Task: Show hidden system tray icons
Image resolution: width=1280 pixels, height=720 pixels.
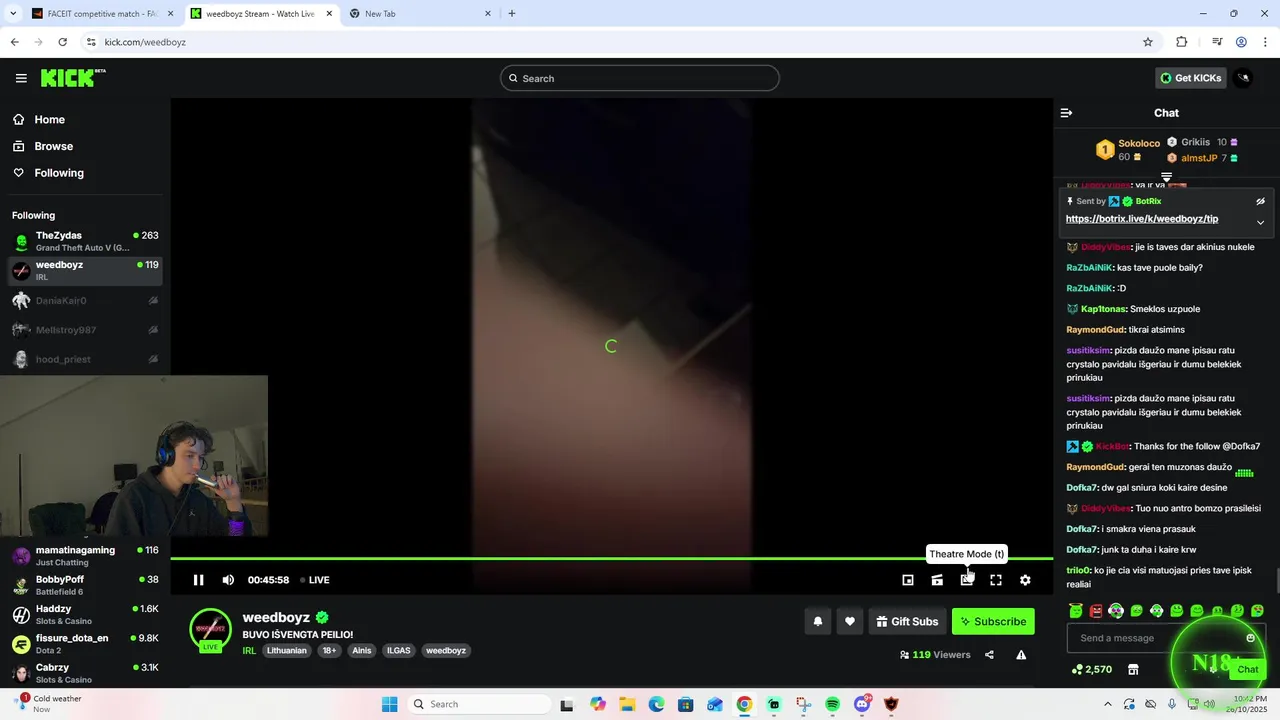Action: click(x=1107, y=704)
